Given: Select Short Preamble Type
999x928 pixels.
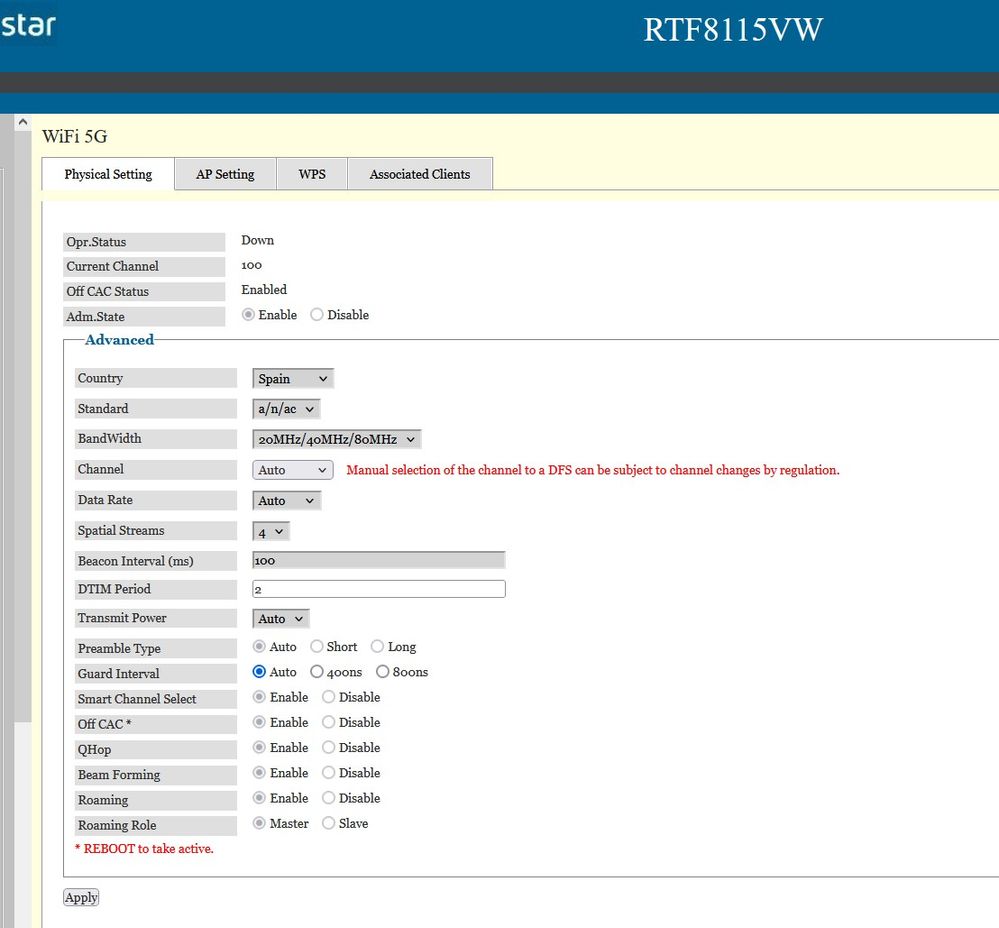Looking at the screenshot, I should click(x=317, y=647).
